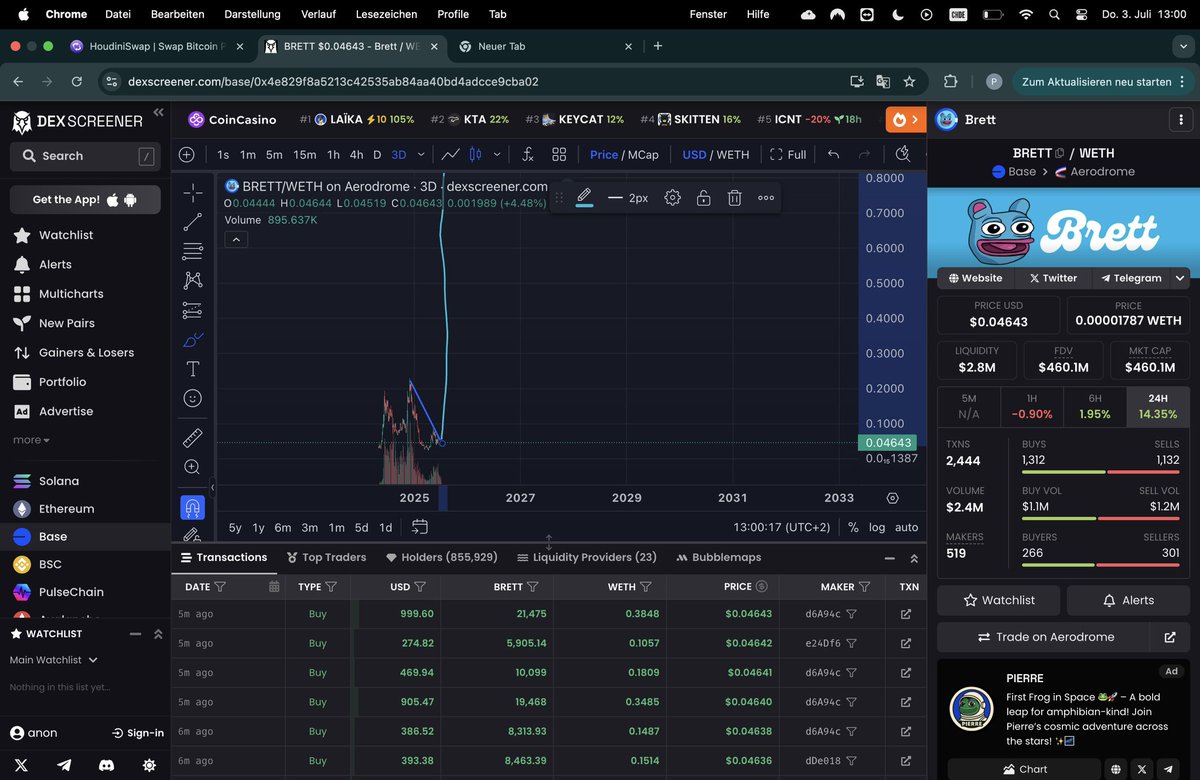Toggle fullscreen with the Full button
The height and width of the screenshot is (780, 1200).
pos(788,154)
